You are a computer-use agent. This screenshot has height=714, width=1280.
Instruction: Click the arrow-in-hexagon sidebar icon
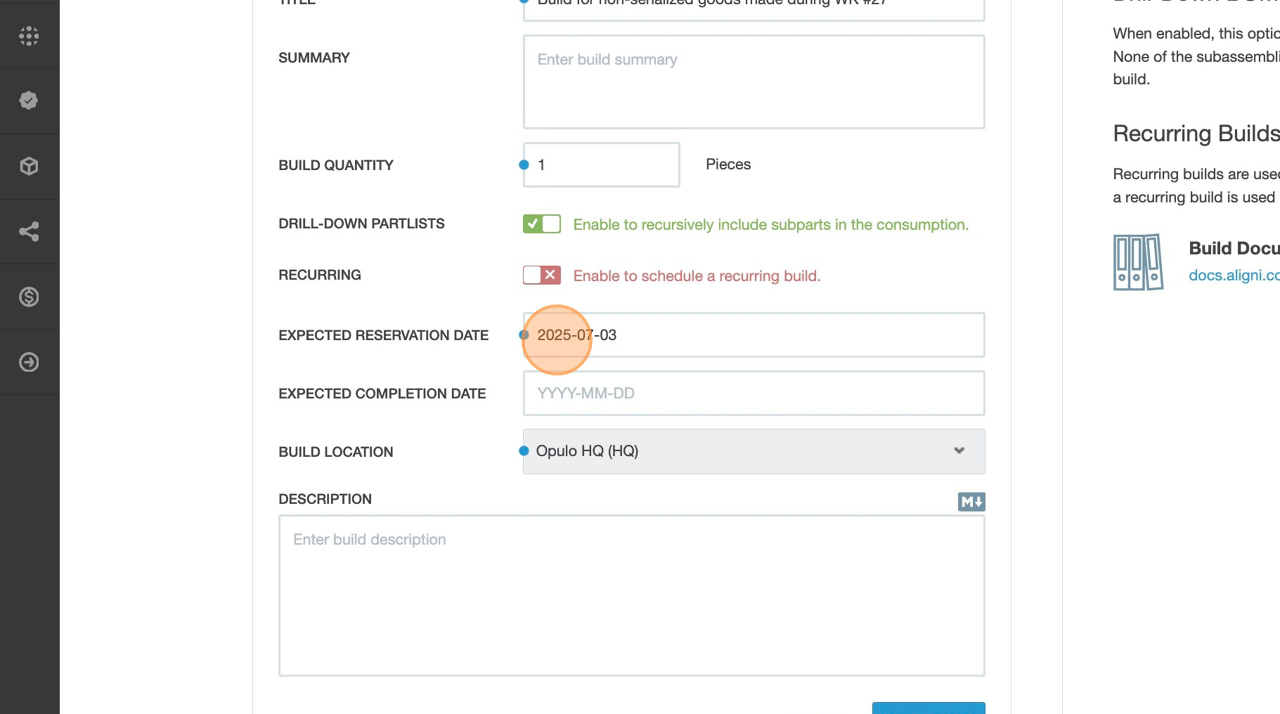point(29,362)
